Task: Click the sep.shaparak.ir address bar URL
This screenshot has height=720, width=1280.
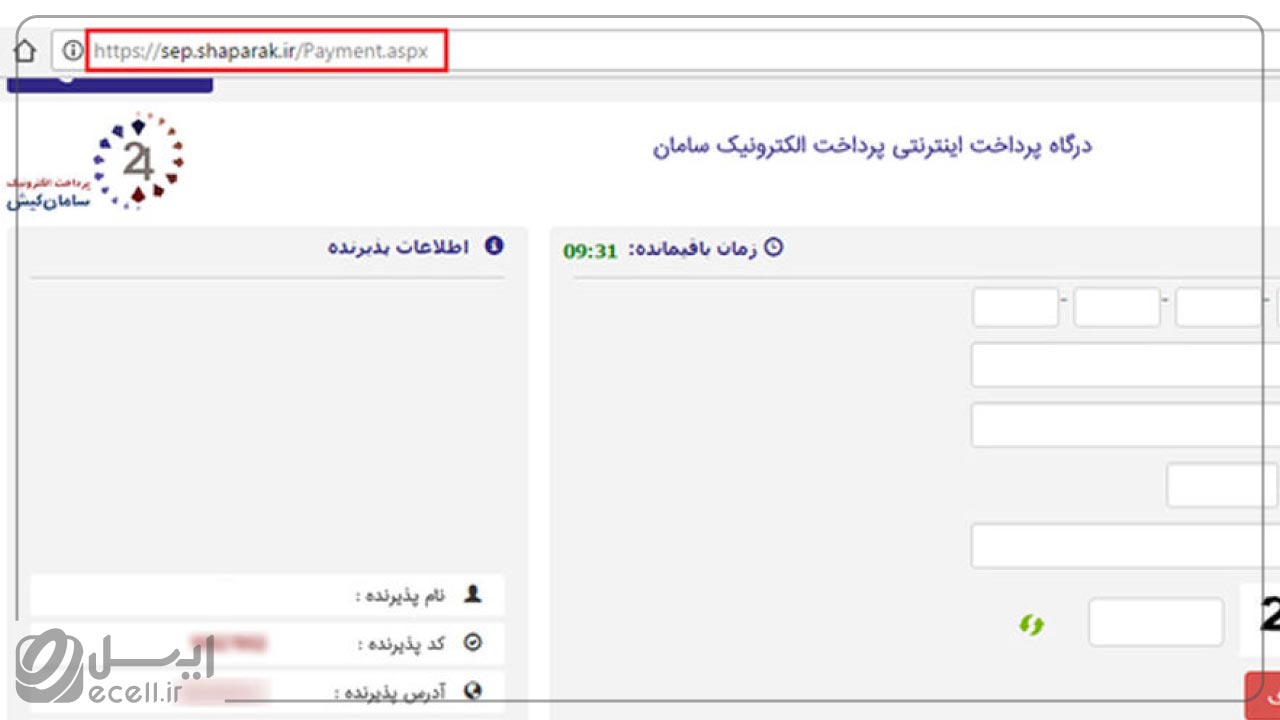Action: pyautogui.click(x=262, y=51)
